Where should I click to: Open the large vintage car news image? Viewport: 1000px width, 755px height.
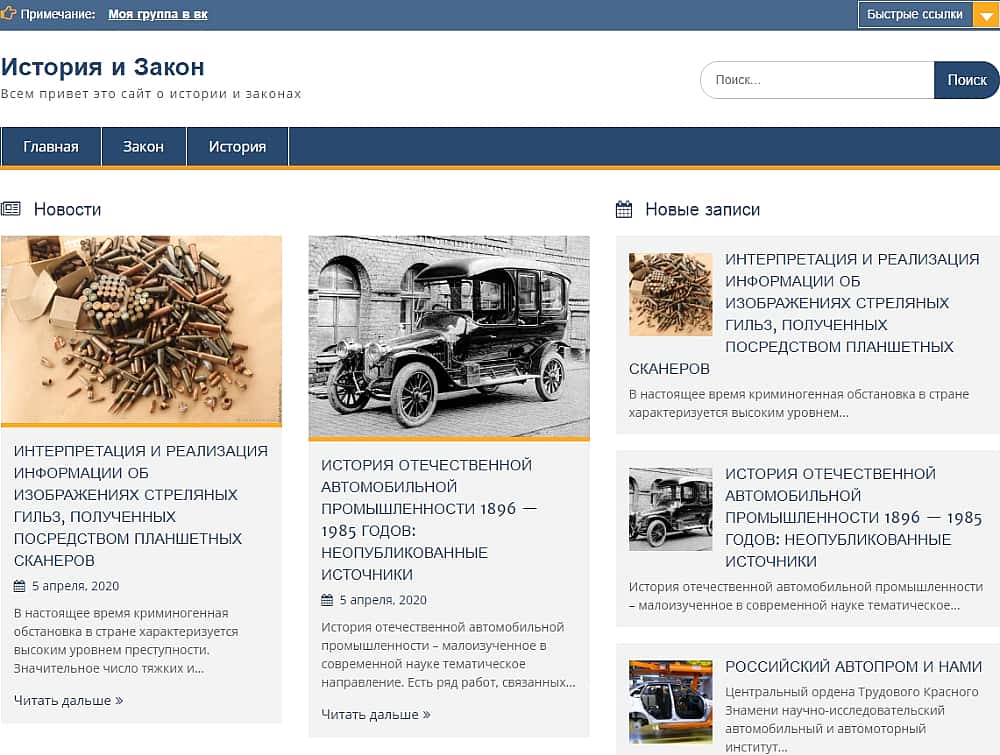click(449, 337)
